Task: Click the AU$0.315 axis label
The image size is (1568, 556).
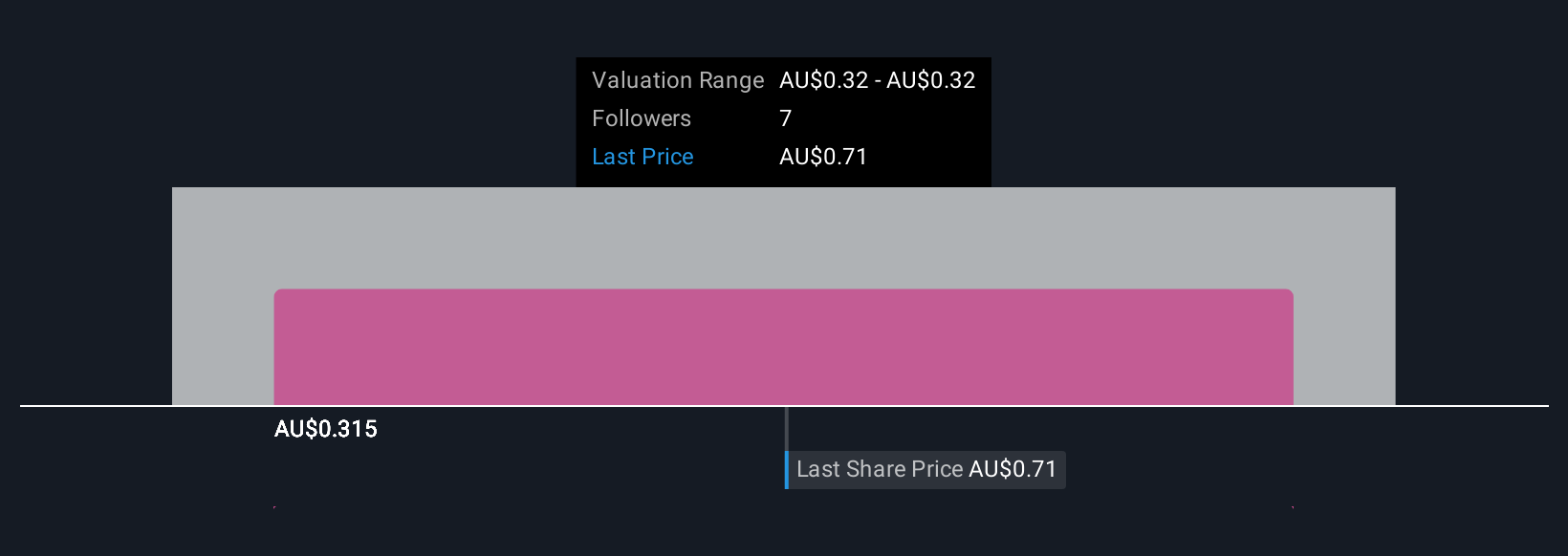Action: pos(326,429)
